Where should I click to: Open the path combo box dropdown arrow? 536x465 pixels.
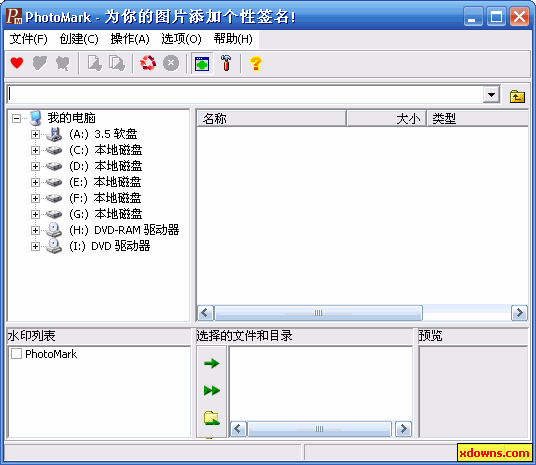click(x=492, y=94)
